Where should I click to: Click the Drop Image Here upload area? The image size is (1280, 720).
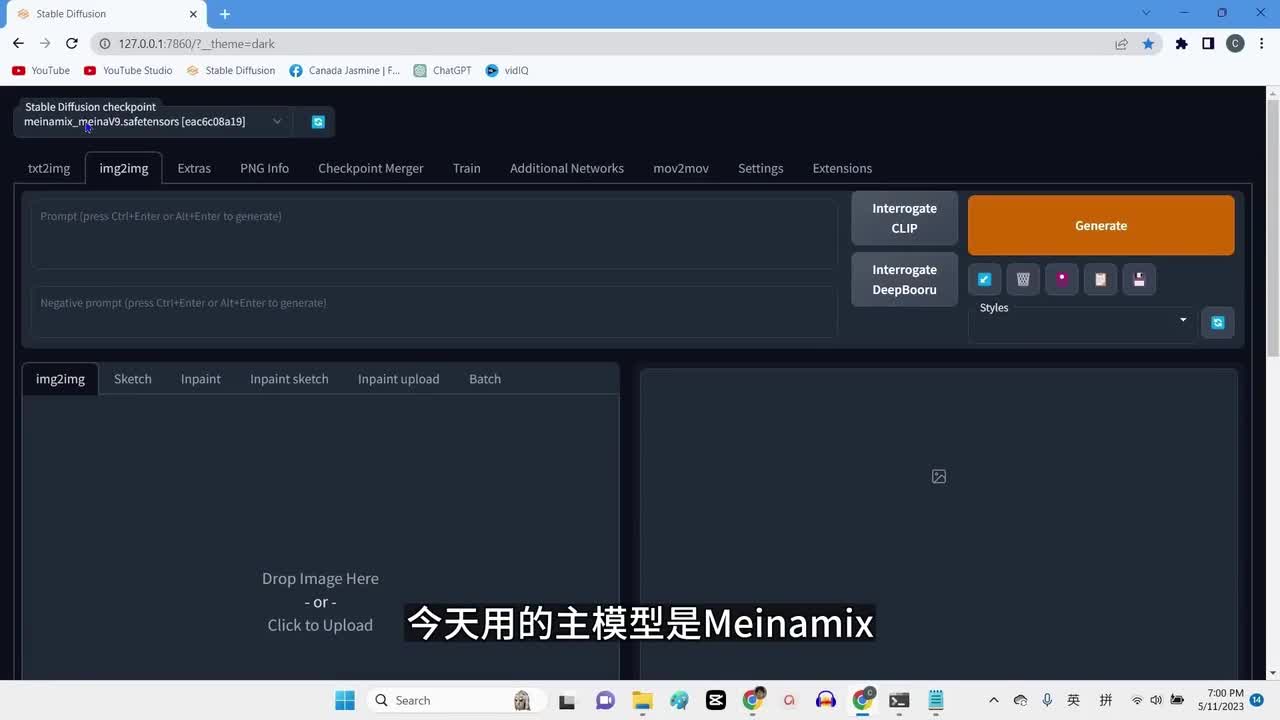pyautogui.click(x=320, y=601)
